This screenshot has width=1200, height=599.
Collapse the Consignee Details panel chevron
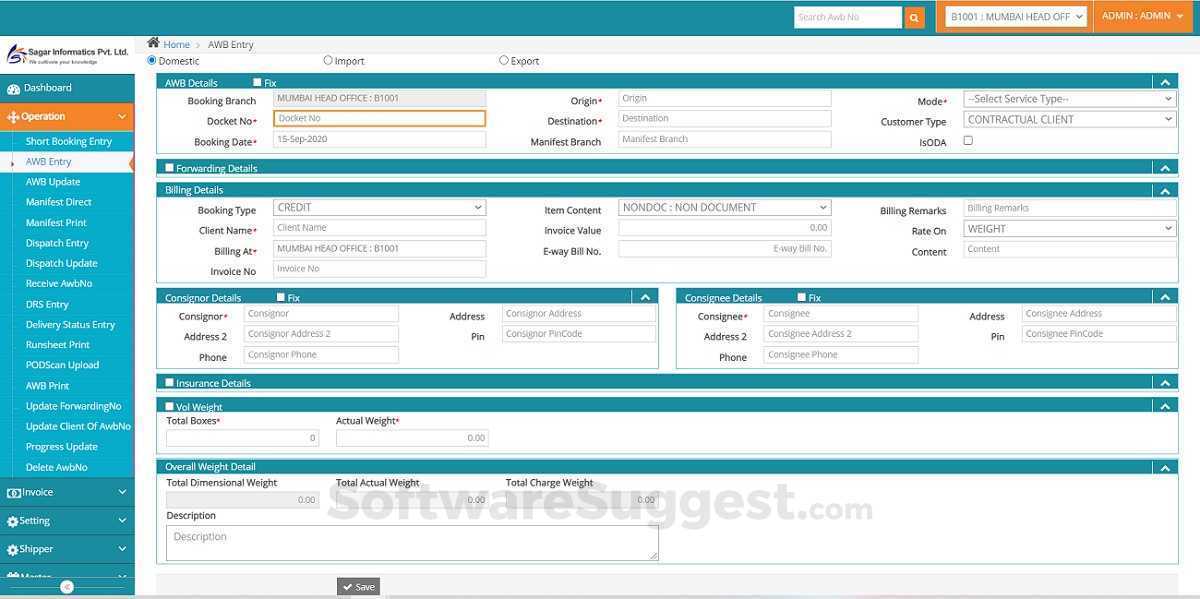pos(1165,297)
